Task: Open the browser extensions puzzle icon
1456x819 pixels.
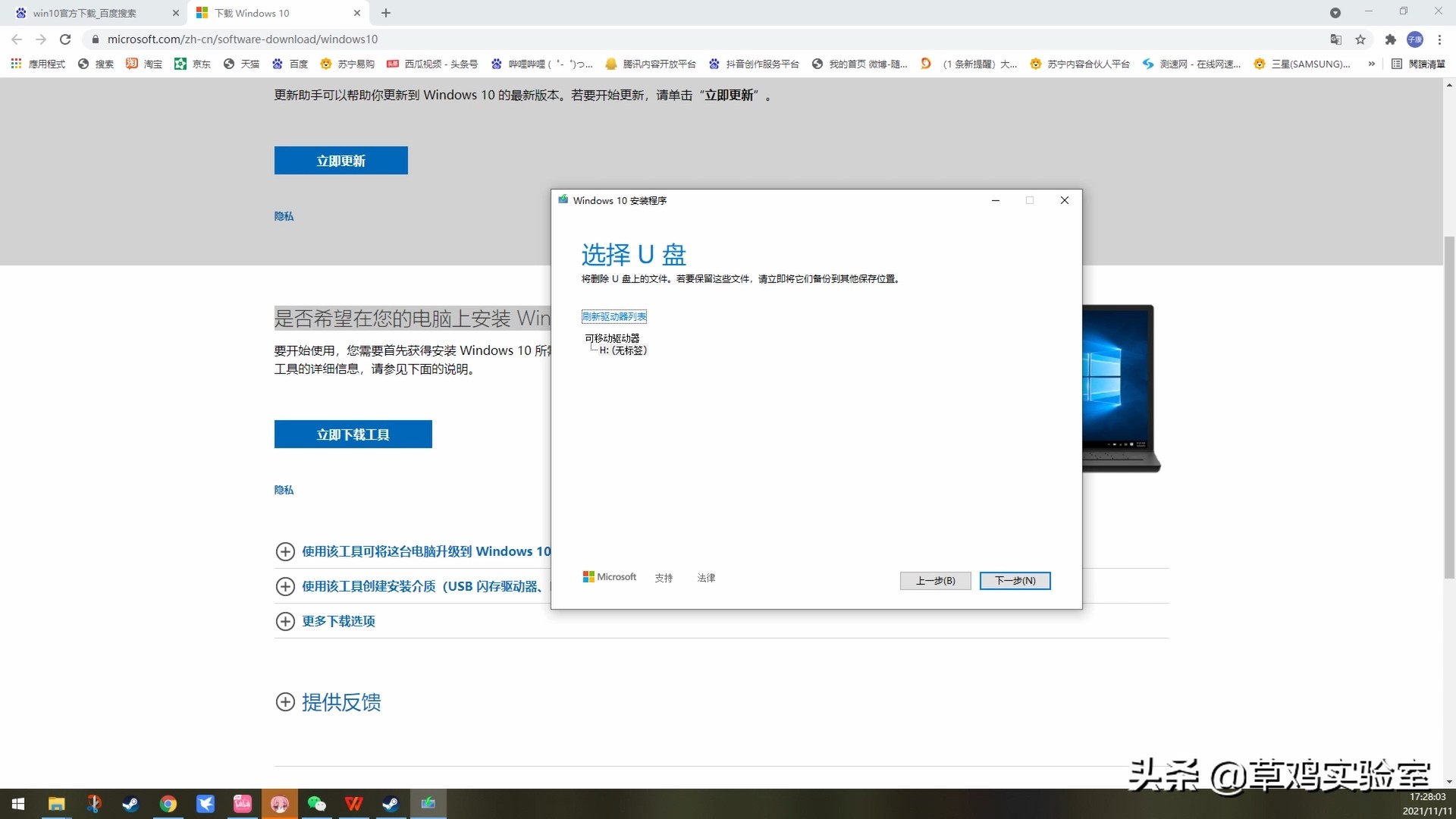Action: point(1390,39)
